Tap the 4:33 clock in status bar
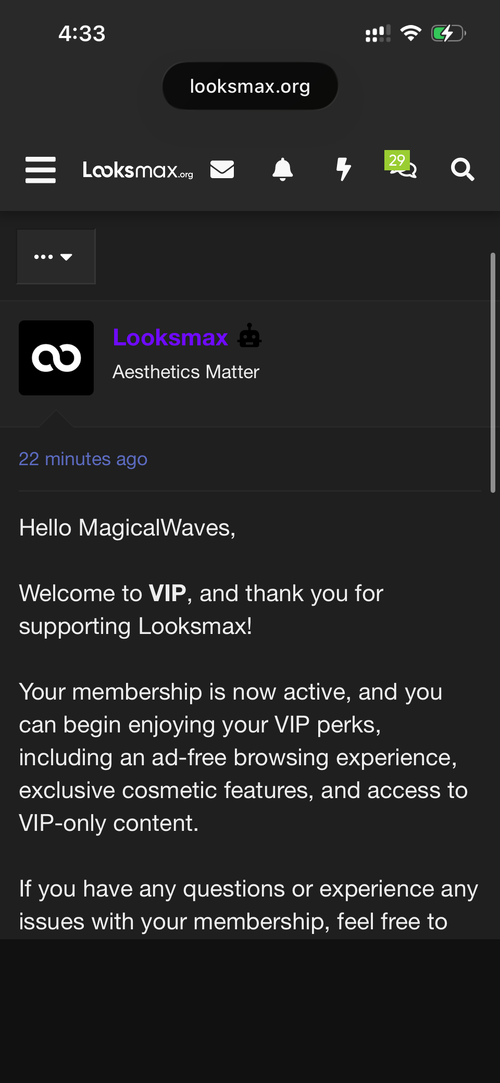The width and height of the screenshot is (500, 1083). point(81,33)
